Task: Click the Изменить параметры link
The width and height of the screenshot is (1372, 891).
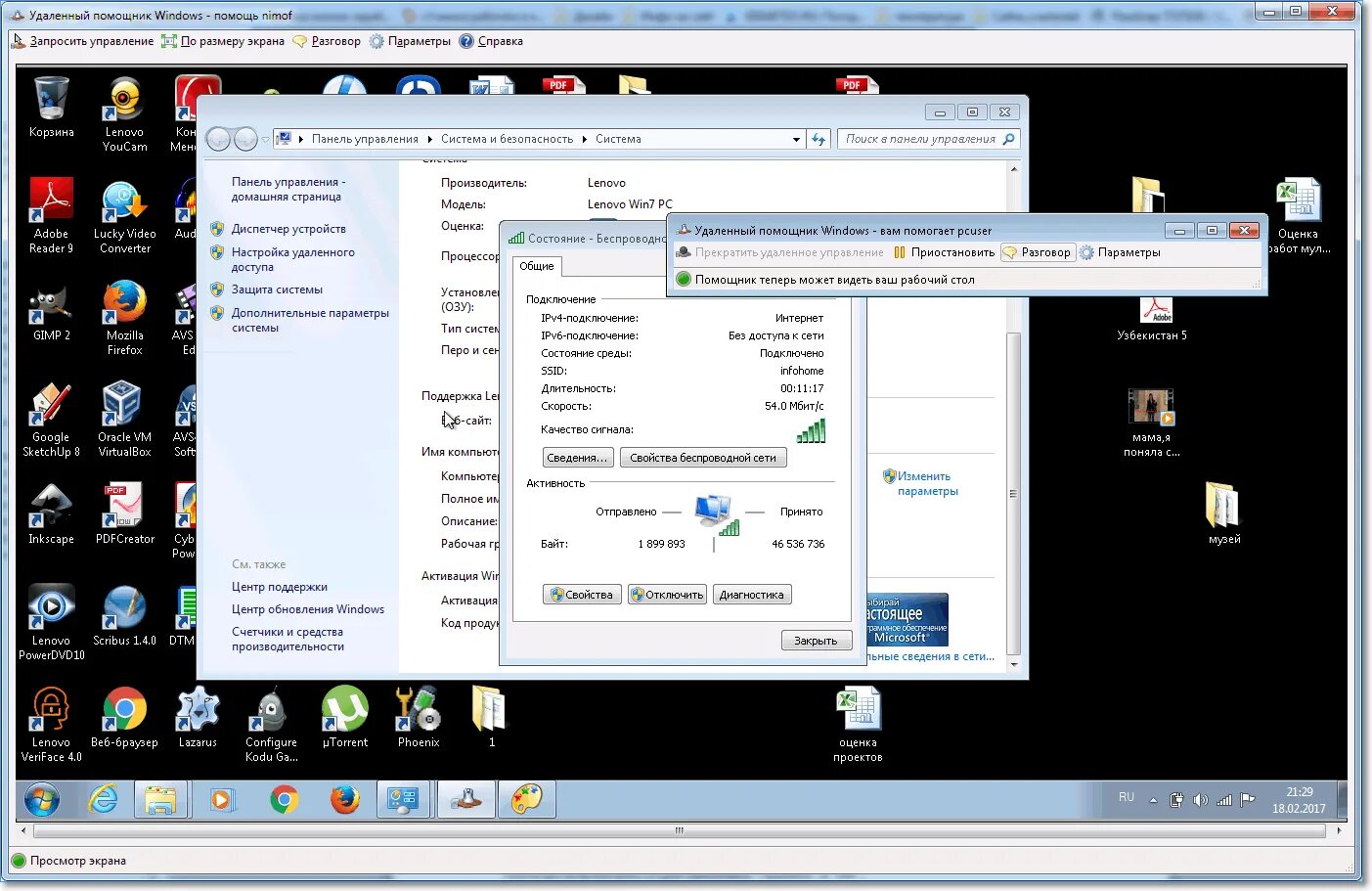Action: [x=927, y=483]
